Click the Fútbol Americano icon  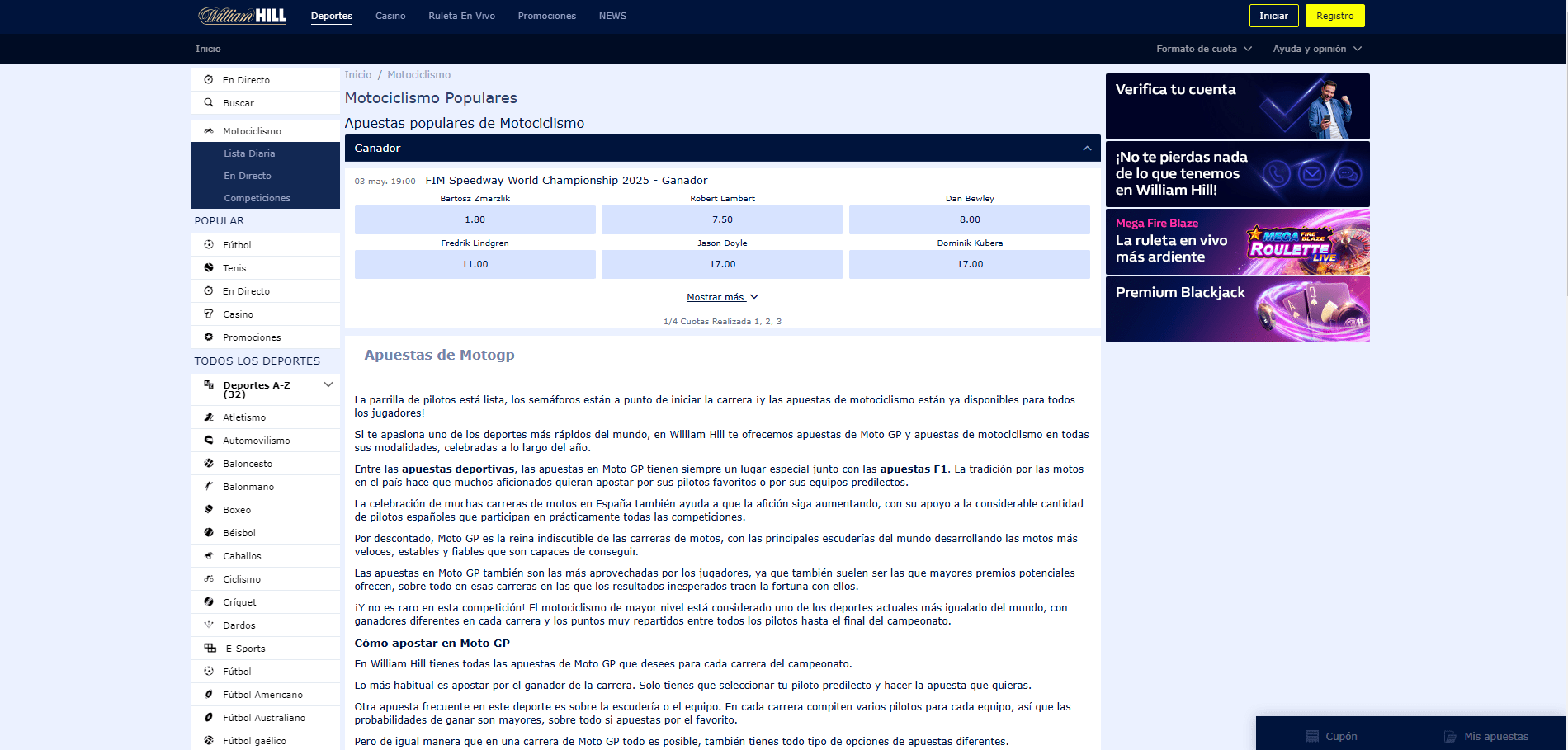click(x=209, y=695)
